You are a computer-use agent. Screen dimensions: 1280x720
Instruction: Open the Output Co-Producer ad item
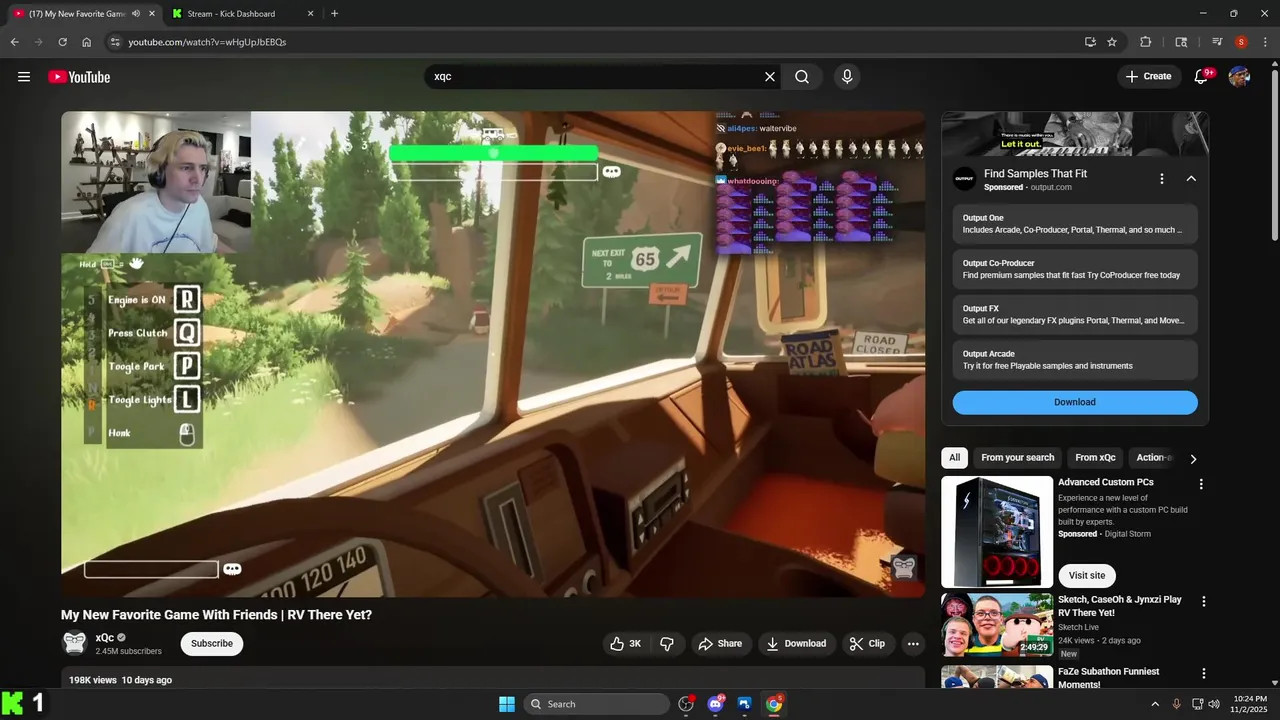coord(1075,269)
